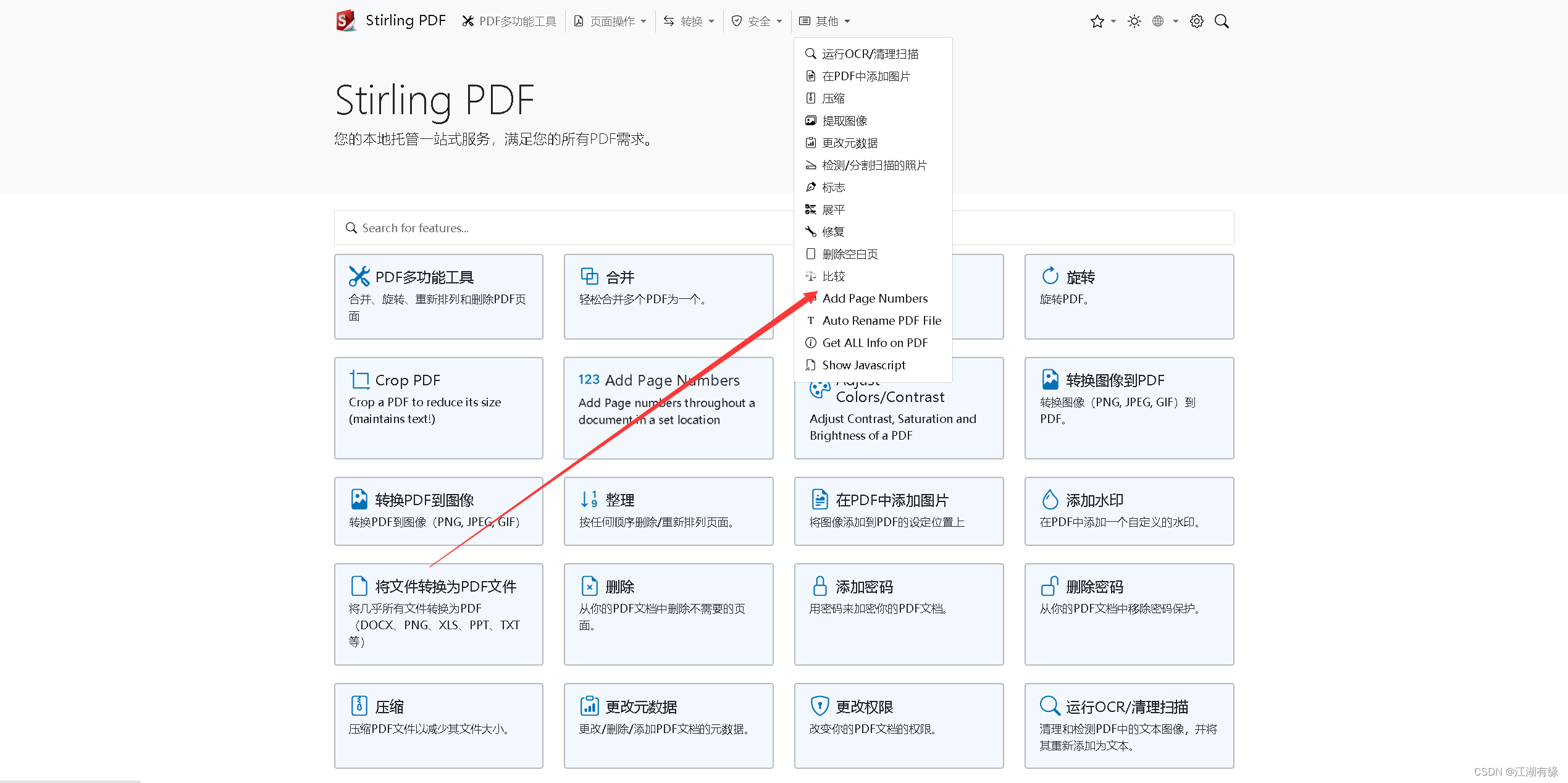
Task: Collapse the 其他 dropdown menu
Action: [x=824, y=22]
